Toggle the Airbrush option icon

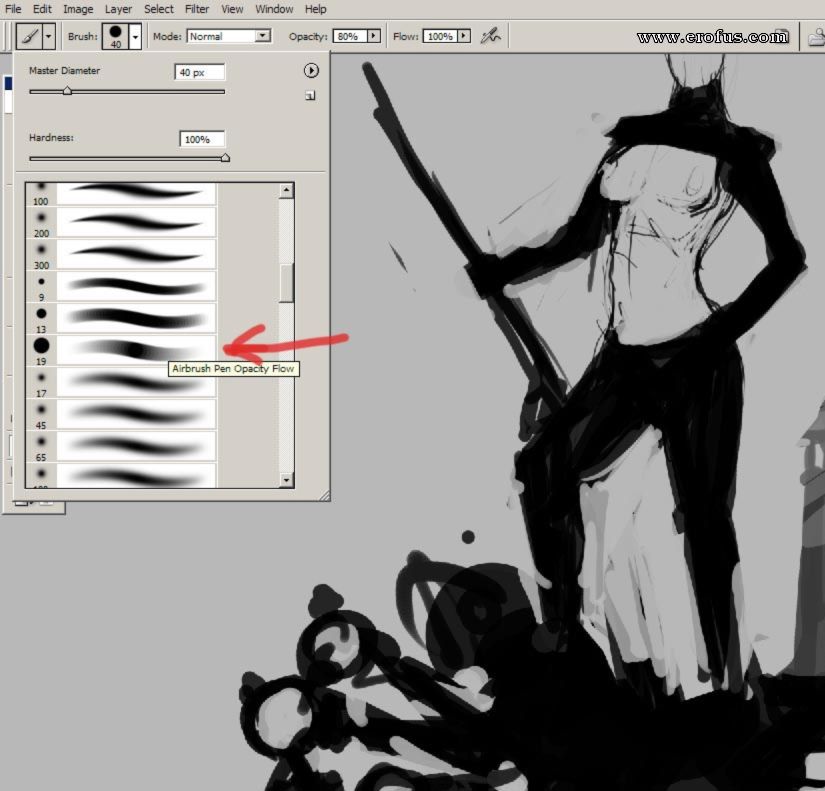click(490, 36)
